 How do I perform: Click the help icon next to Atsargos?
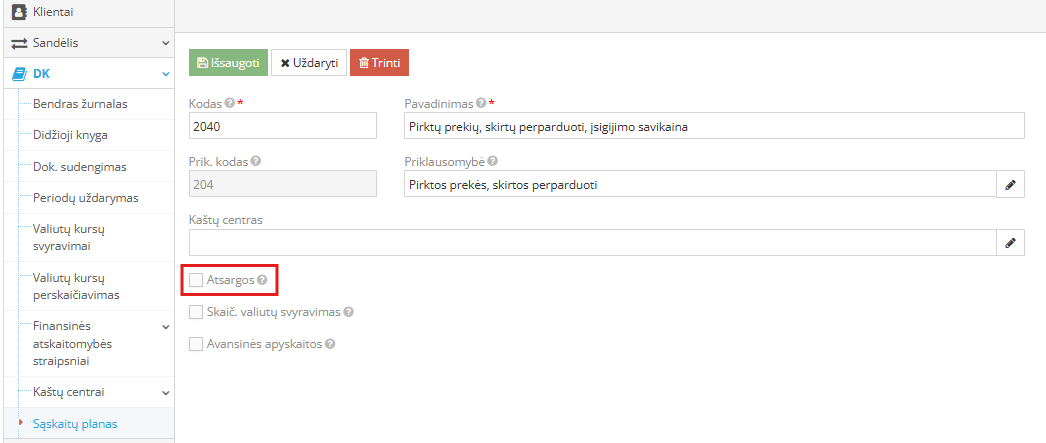pyautogui.click(x=262, y=280)
